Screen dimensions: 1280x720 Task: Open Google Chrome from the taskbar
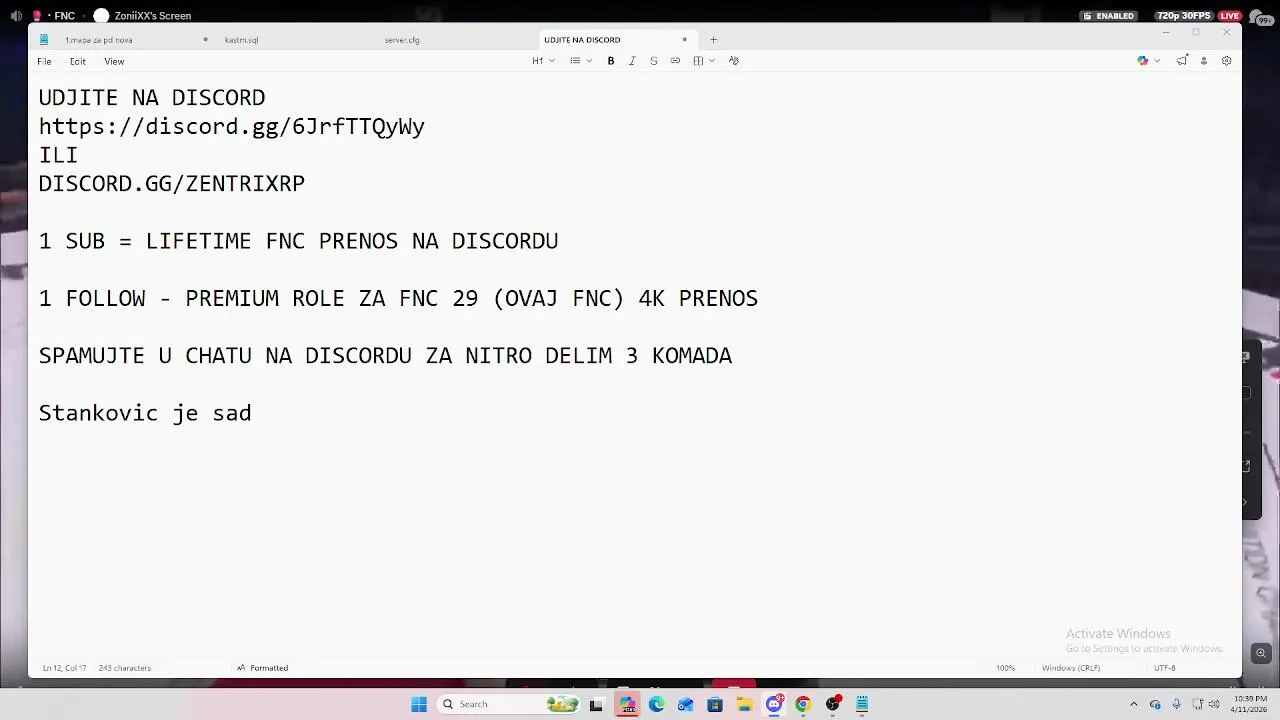[x=803, y=704]
